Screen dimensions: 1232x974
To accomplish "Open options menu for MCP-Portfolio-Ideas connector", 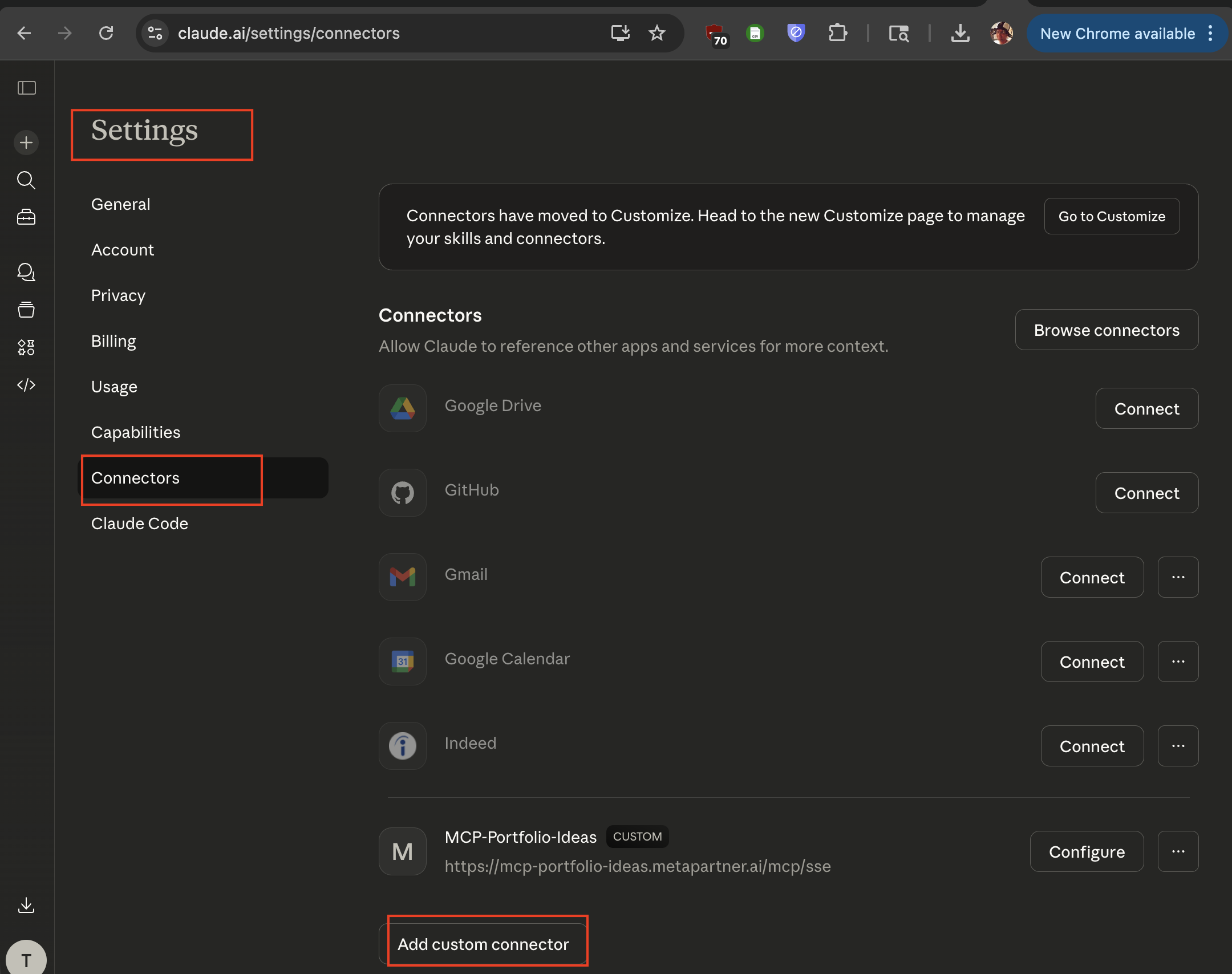I will [1178, 851].
